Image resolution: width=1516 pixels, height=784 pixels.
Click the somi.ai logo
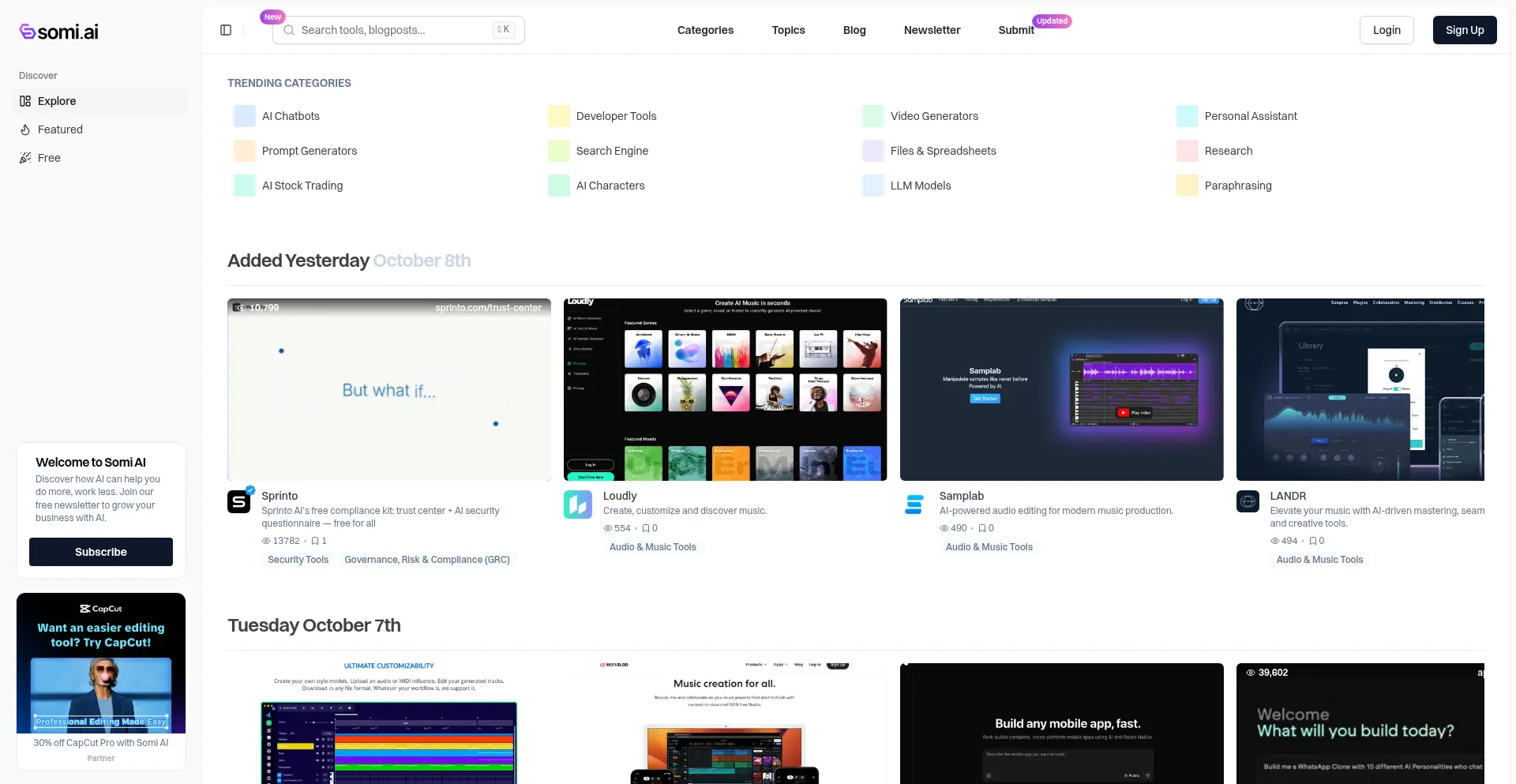click(x=59, y=32)
